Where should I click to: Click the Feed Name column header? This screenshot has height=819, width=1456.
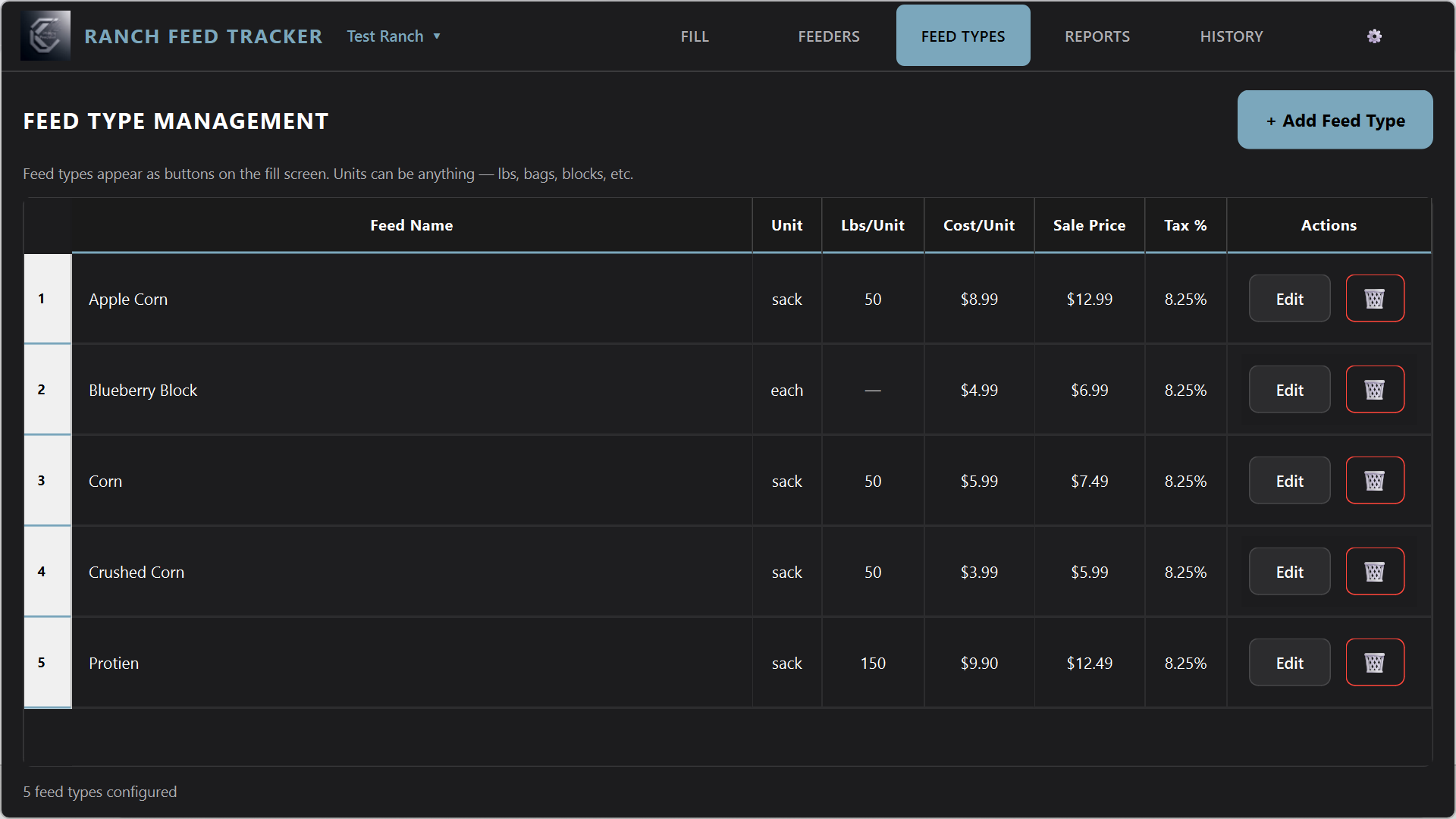(411, 225)
